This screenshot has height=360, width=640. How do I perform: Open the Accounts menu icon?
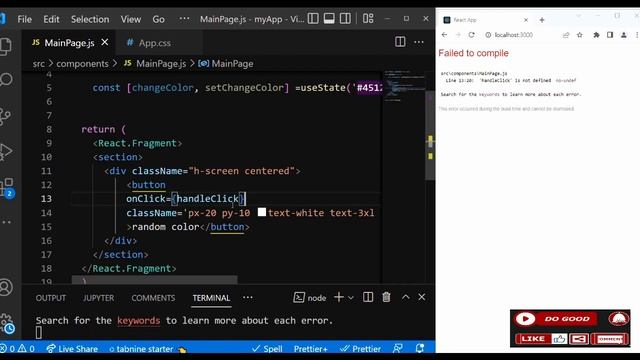6,287
